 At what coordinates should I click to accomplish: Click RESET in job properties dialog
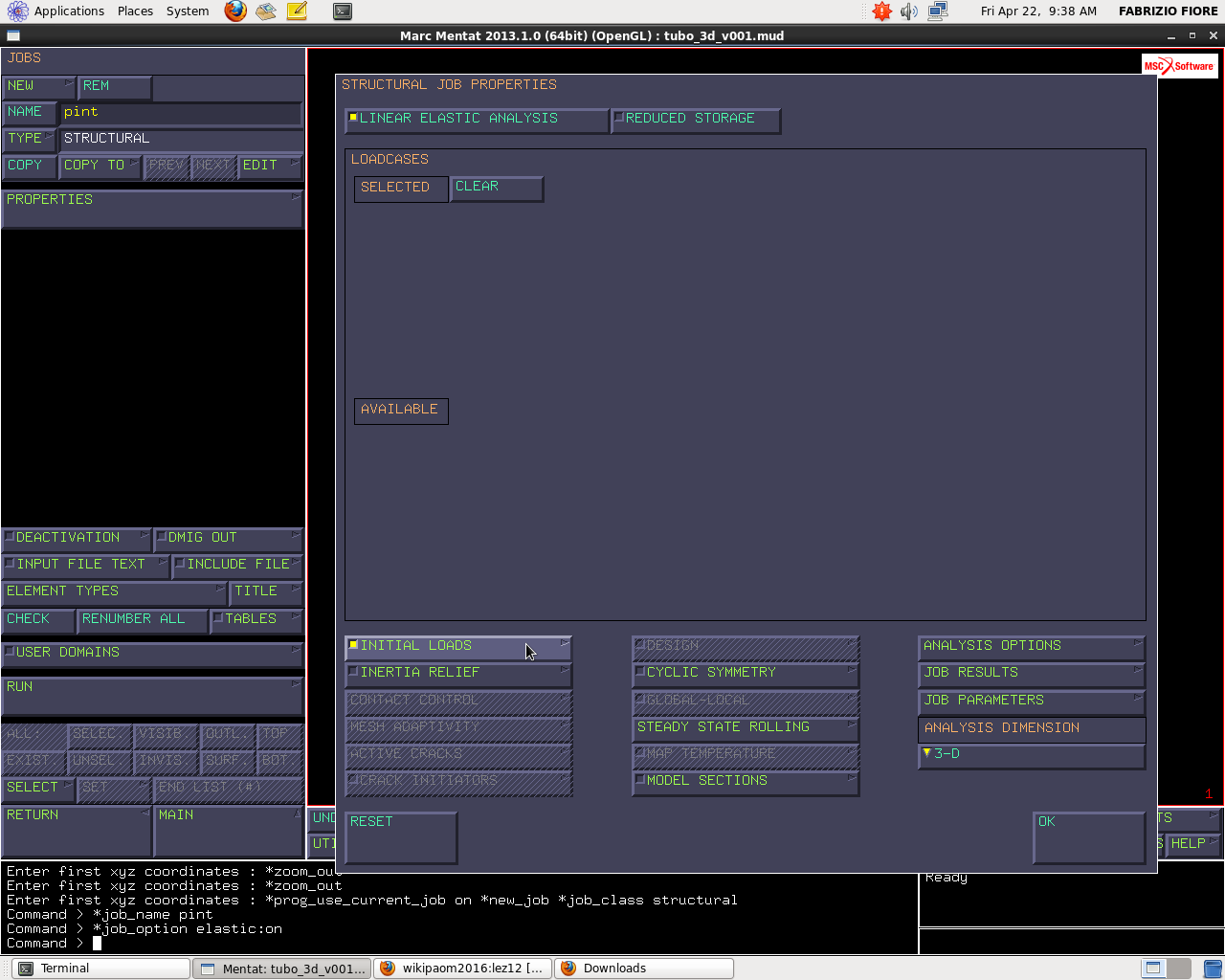click(x=401, y=837)
